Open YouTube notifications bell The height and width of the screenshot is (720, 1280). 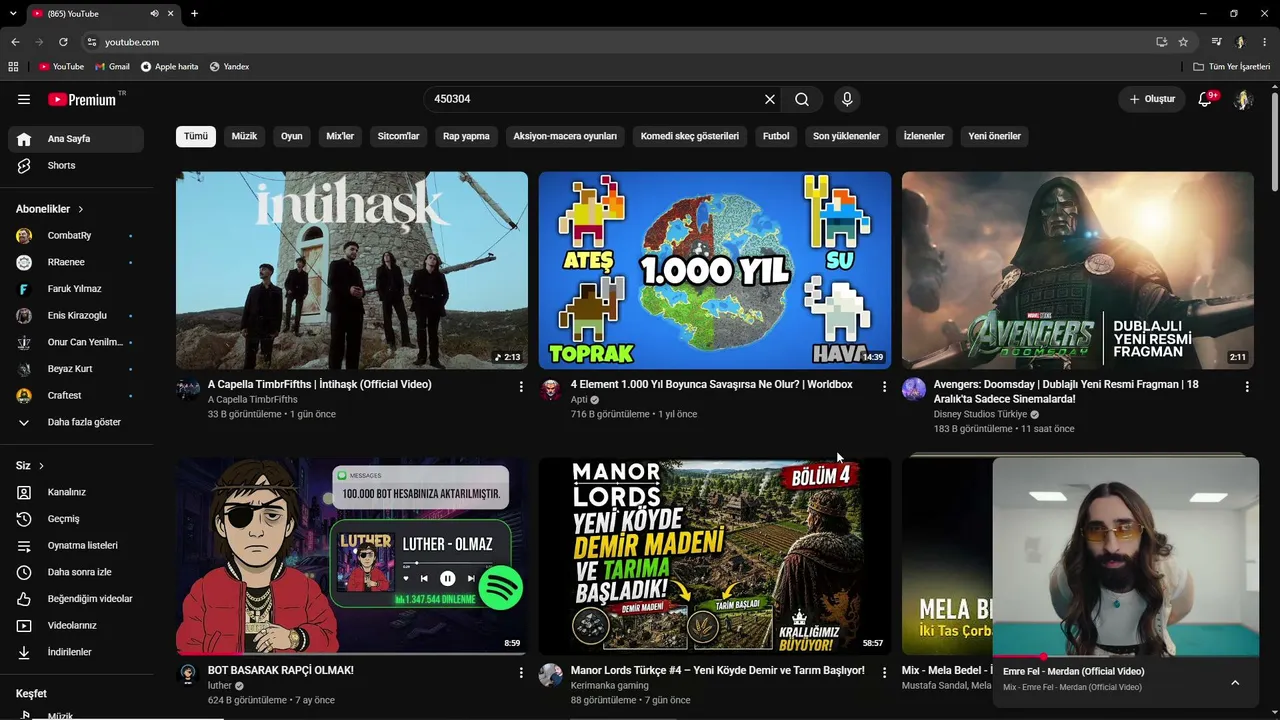coord(1206,99)
